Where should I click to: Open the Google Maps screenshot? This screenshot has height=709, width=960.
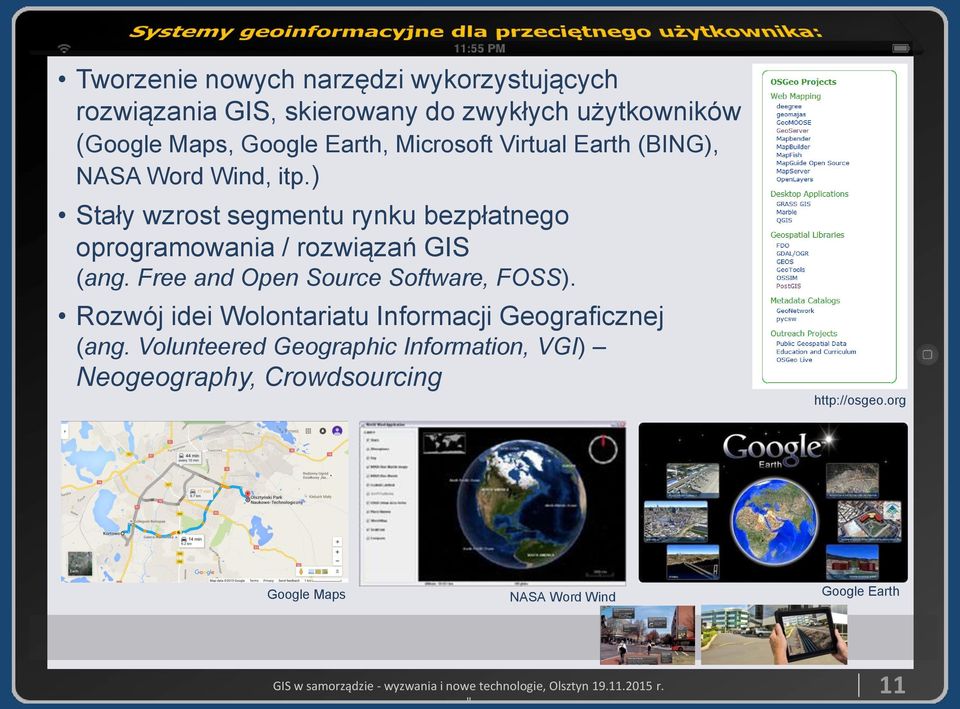pos(204,501)
